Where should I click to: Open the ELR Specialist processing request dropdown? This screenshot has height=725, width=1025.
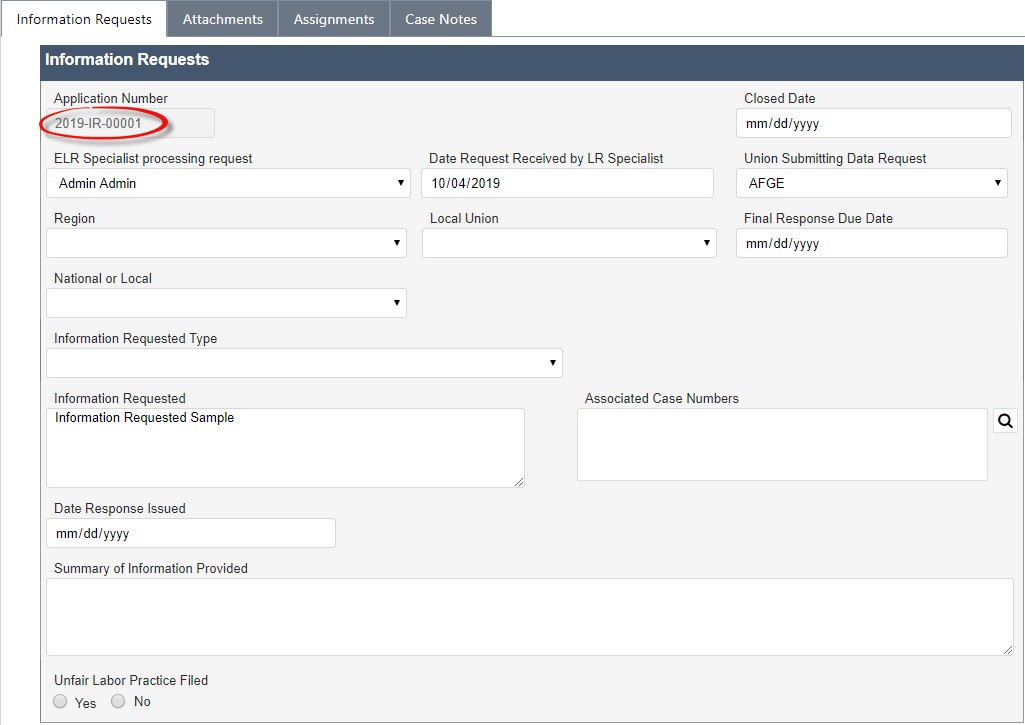[x=228, y=183]
